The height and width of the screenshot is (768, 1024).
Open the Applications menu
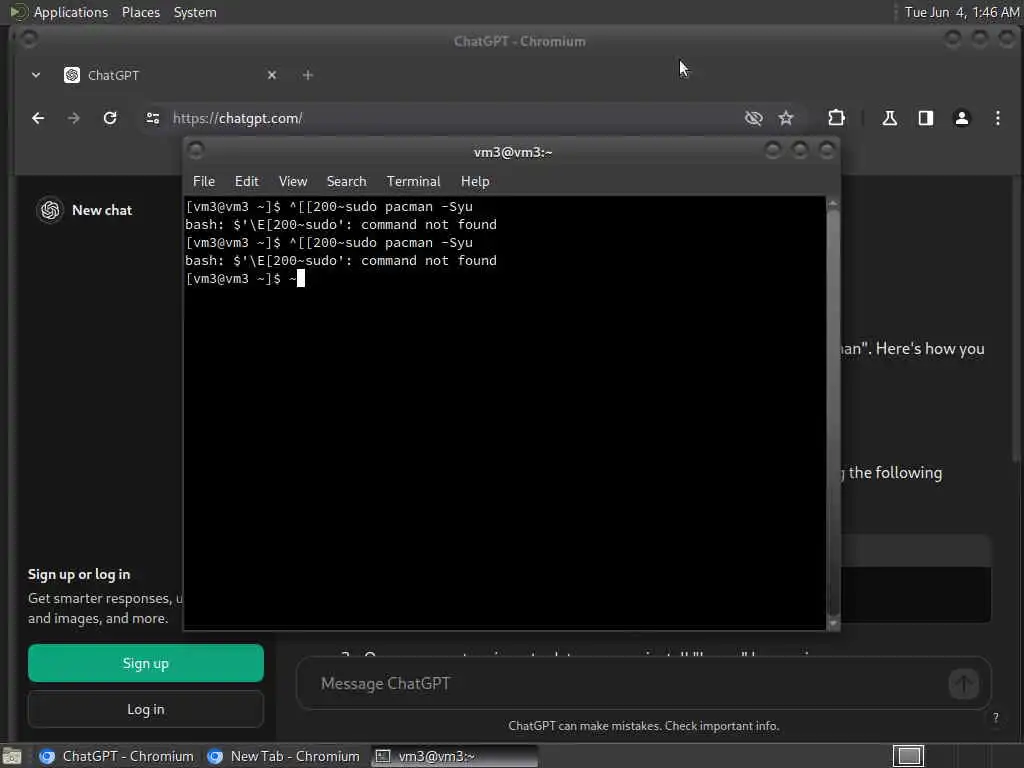tap(71, 12)
